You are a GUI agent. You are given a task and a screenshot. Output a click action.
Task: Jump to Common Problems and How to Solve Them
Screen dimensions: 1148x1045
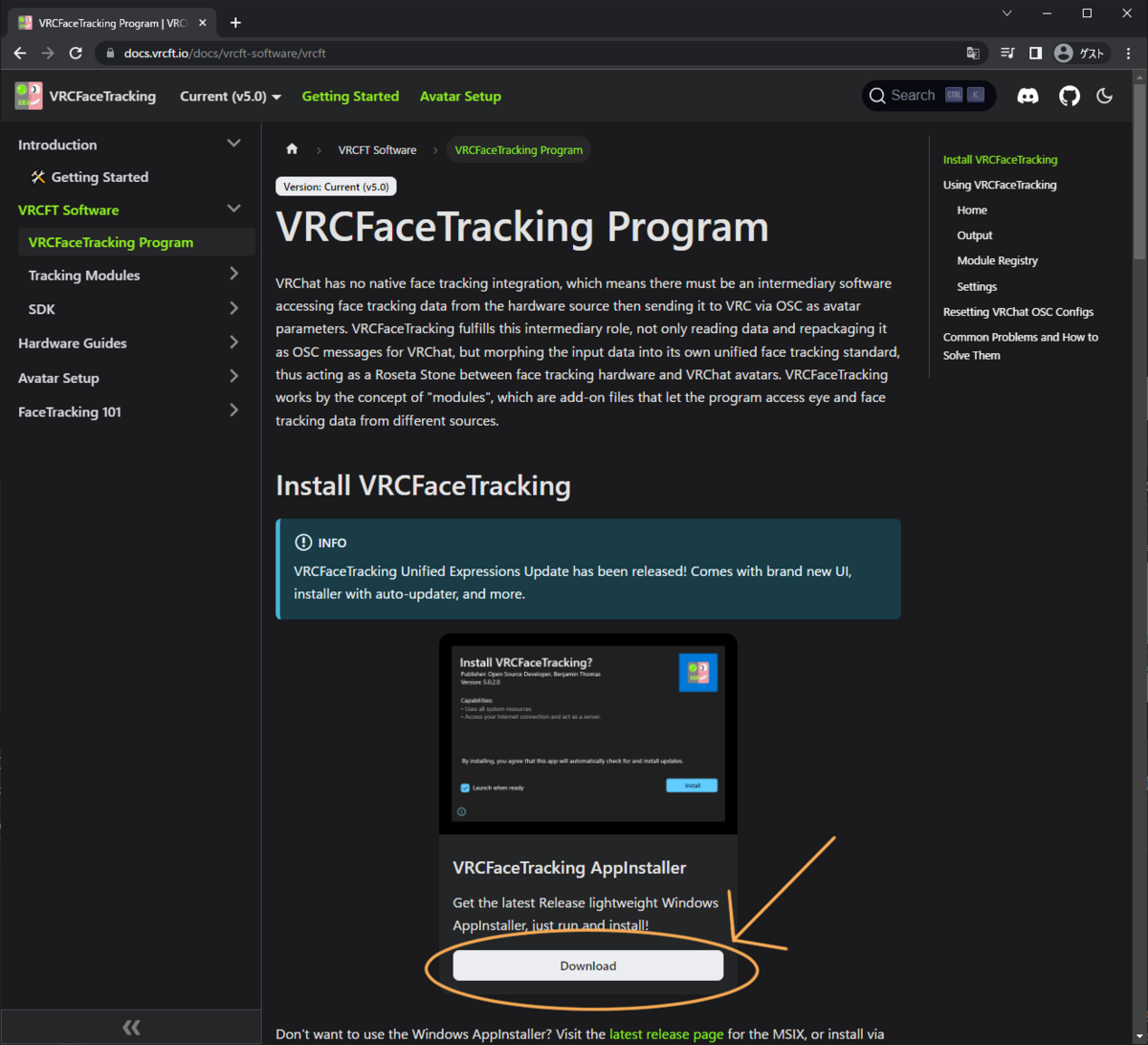click(x=1021, y=346)
